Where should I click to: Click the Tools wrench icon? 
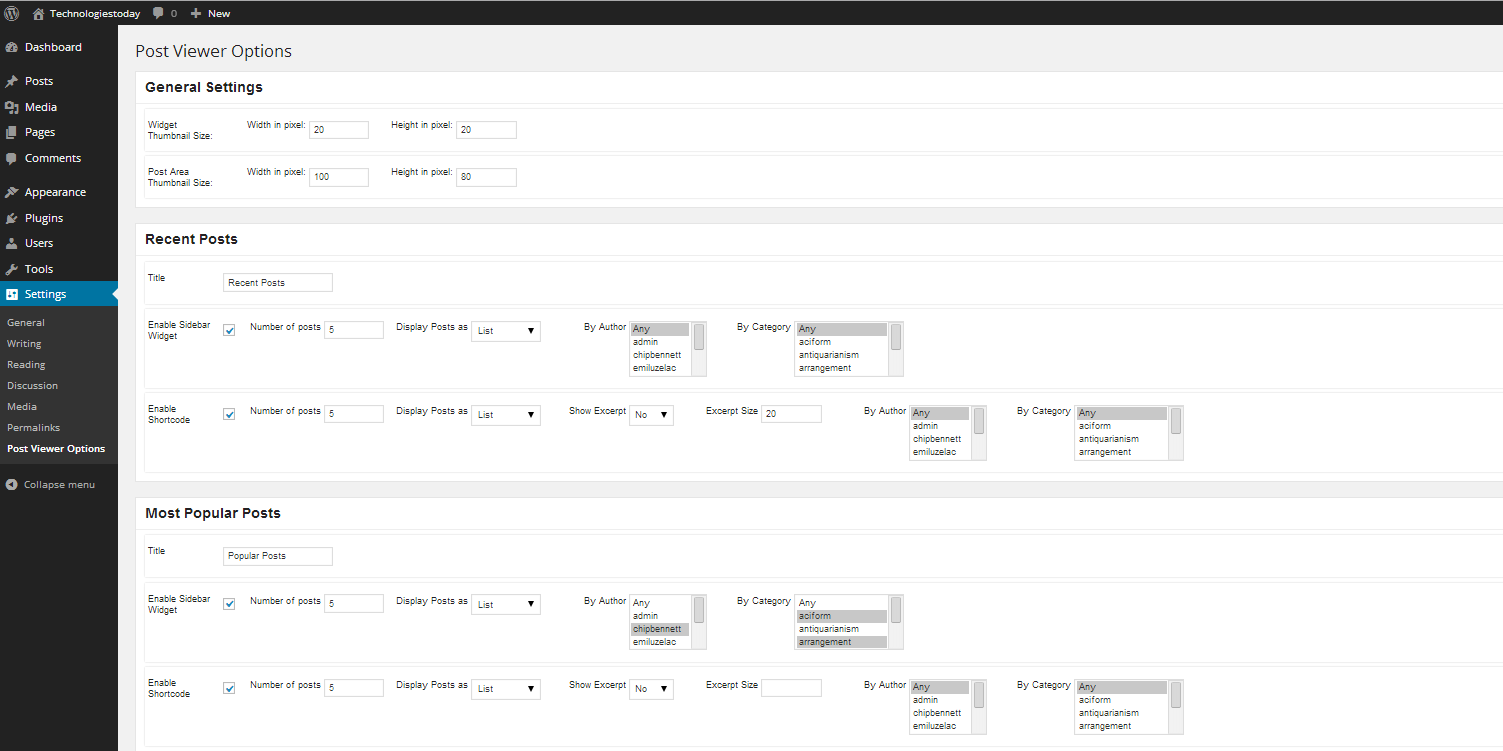point(11,269)
